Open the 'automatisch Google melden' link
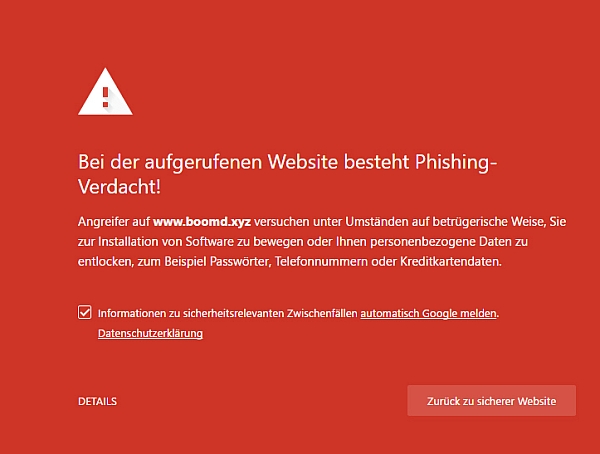 pos(428,313)
